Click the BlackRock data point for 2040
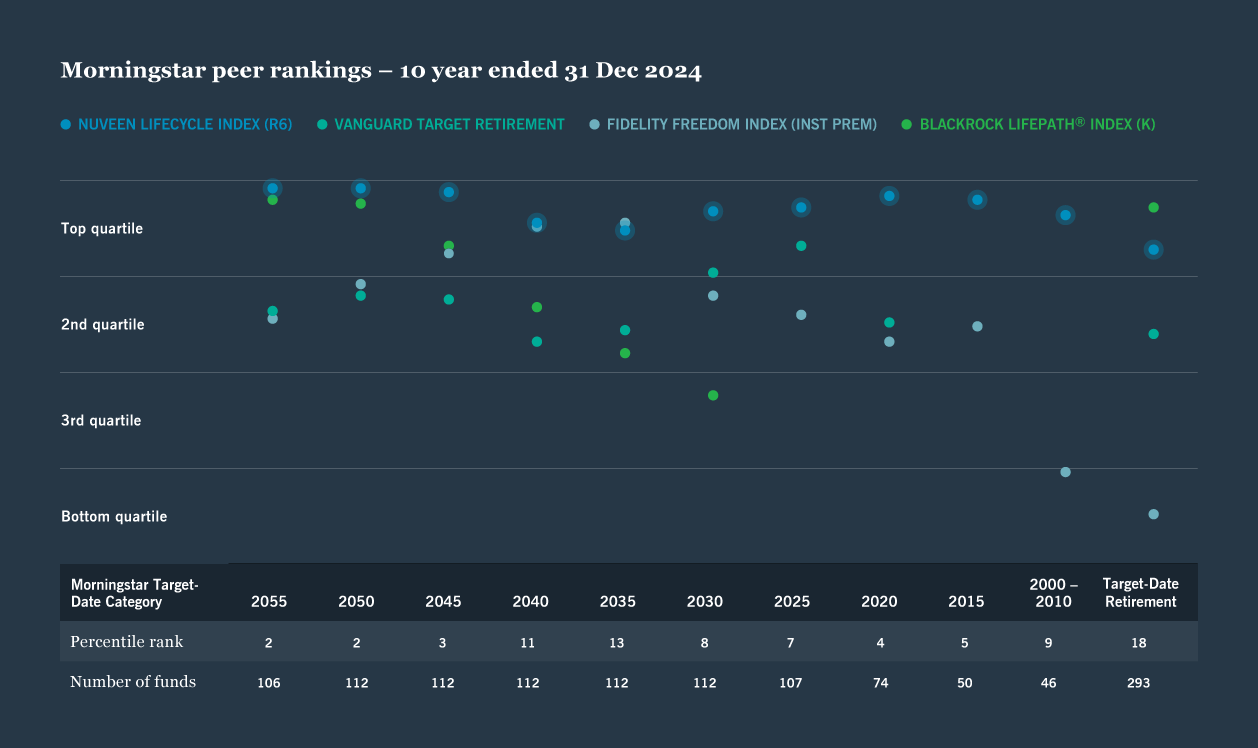This screenshot has height=748, width=1258. click(x=537, y=307)
